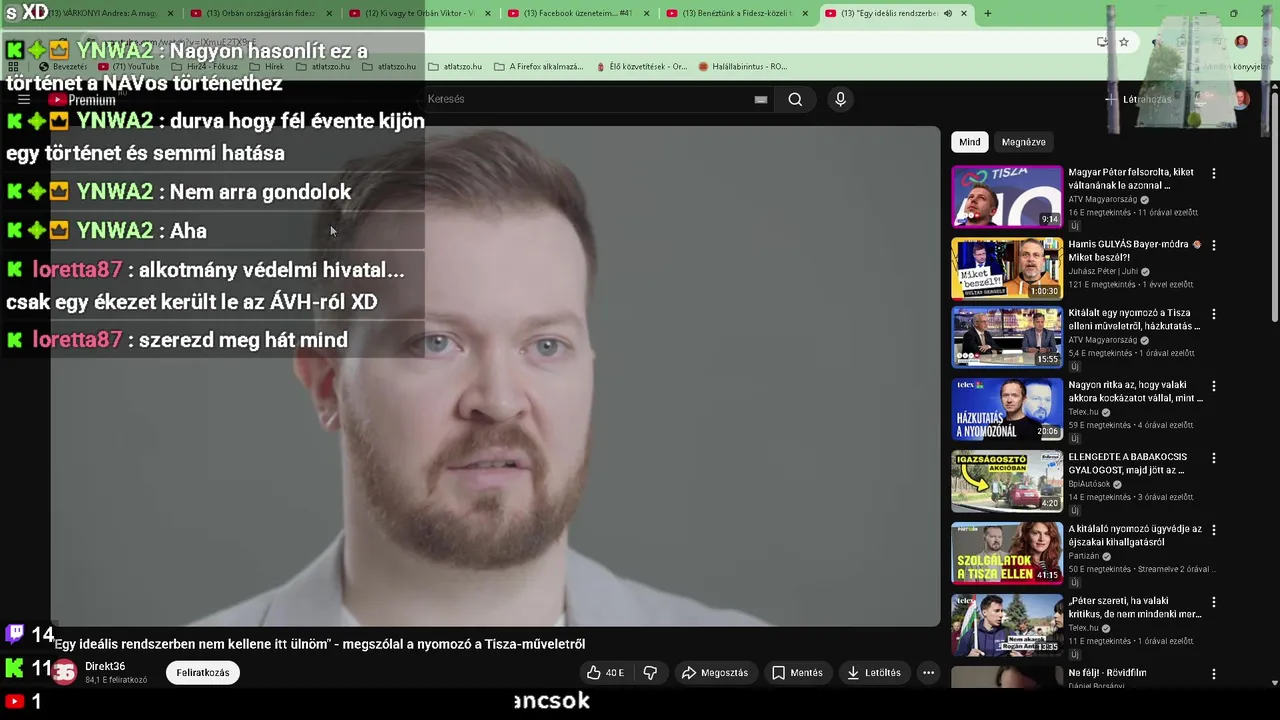Open the YouTube account avatar menu
The width and height of the screenshot is (1280, 720).
click(1241, 99)
